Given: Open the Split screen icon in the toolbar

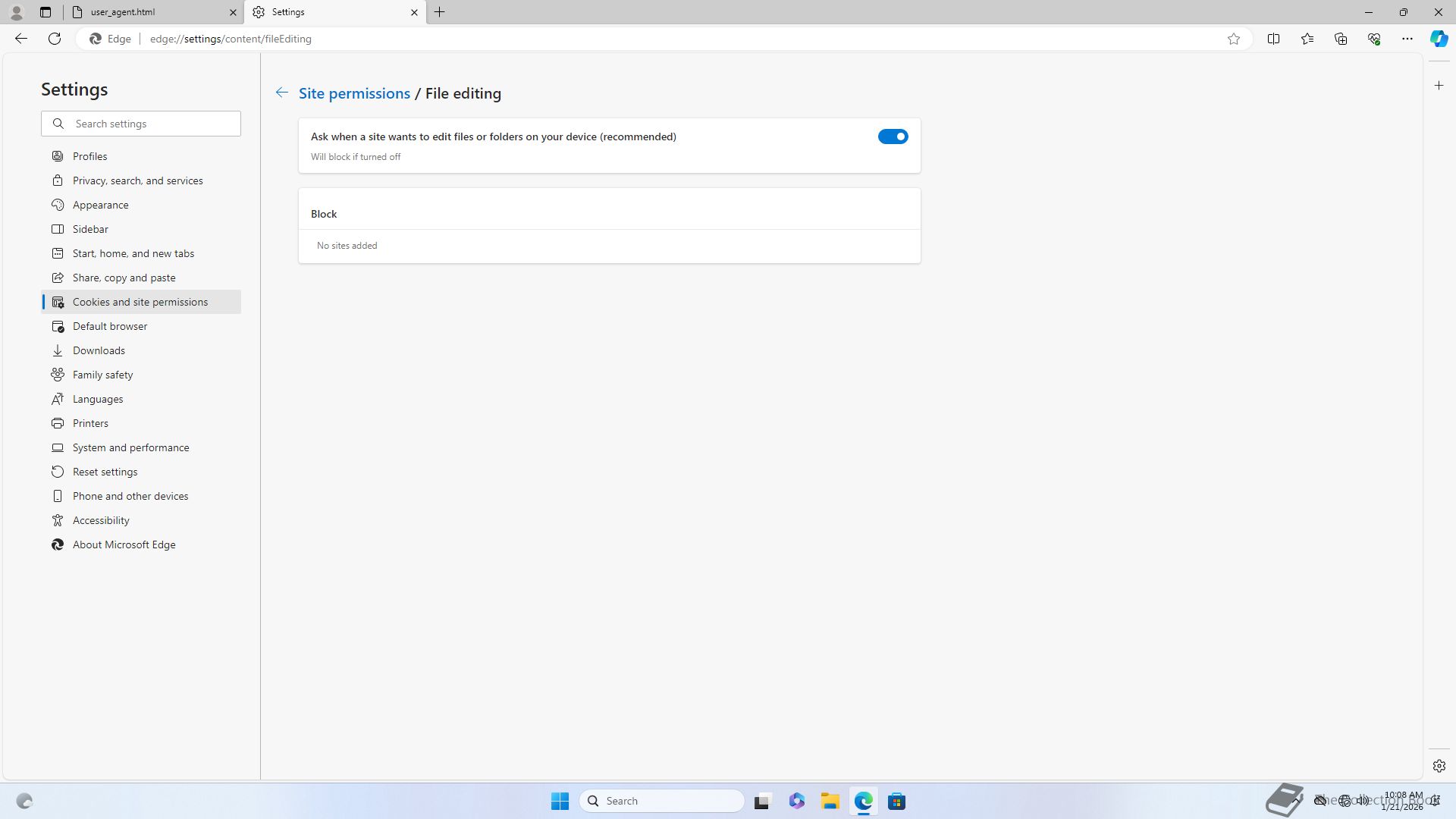Looking at the screenshot, I should click(x=1273, y=39).
